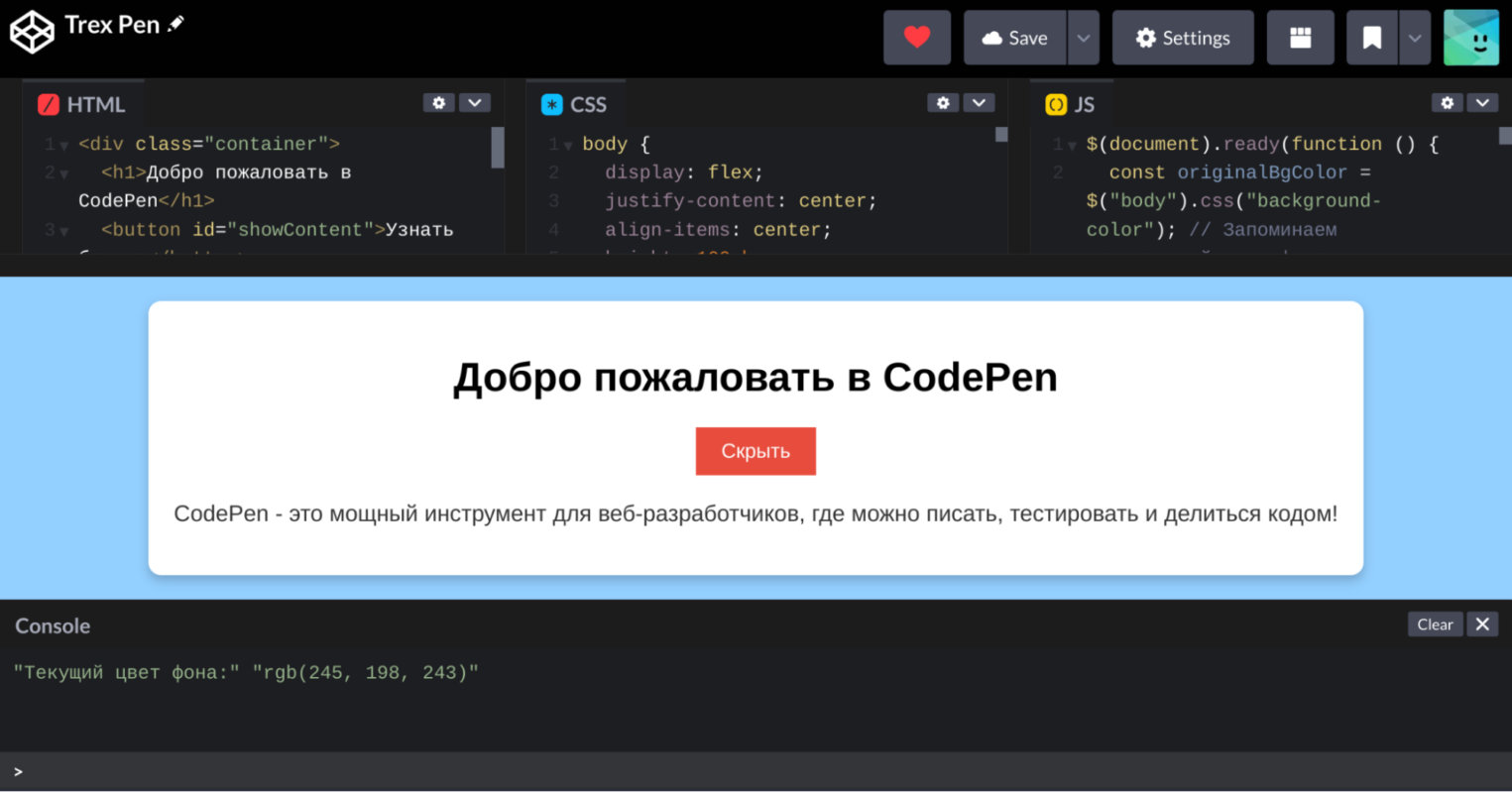Screen dimensions: 1512x792
Task: Click the bookmark icon
Action: pos(1372,38)
